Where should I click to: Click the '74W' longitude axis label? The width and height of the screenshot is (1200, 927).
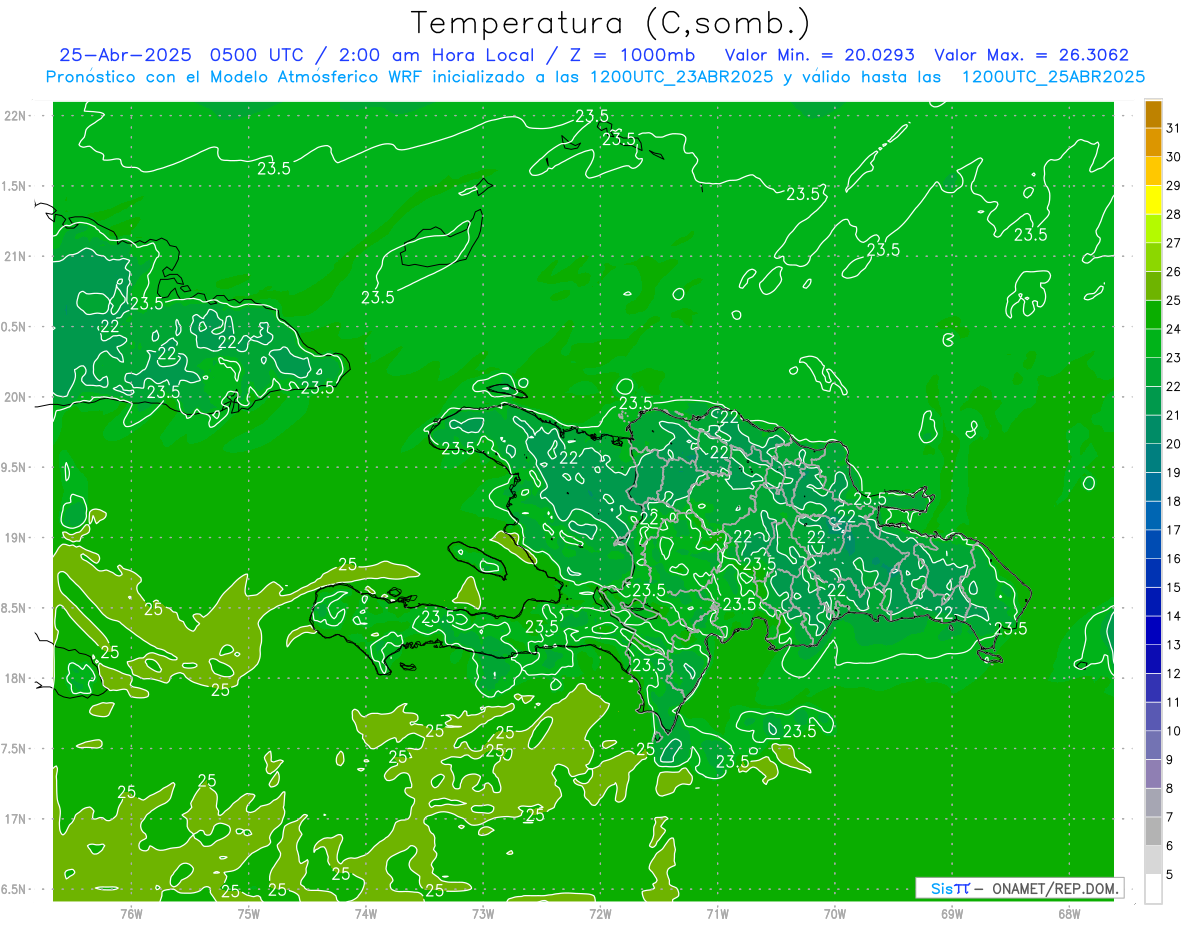pos(365,913)
